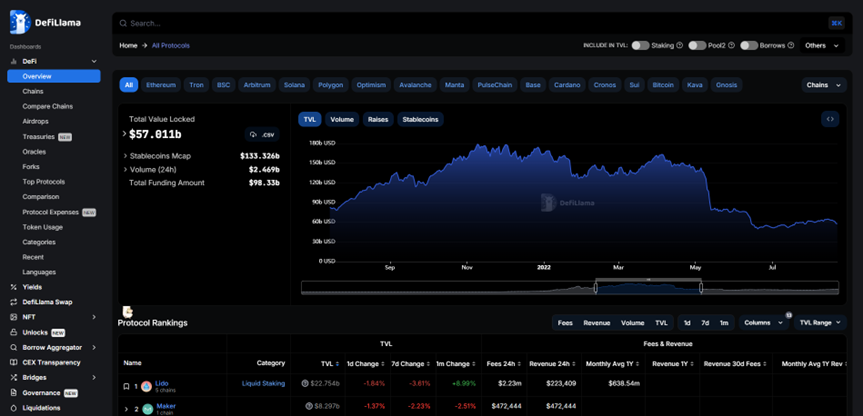Viewport: 863px width, 416px height.
Task: Click the DefiLlama Swap arrows icon
Action: tap(14, 302)
